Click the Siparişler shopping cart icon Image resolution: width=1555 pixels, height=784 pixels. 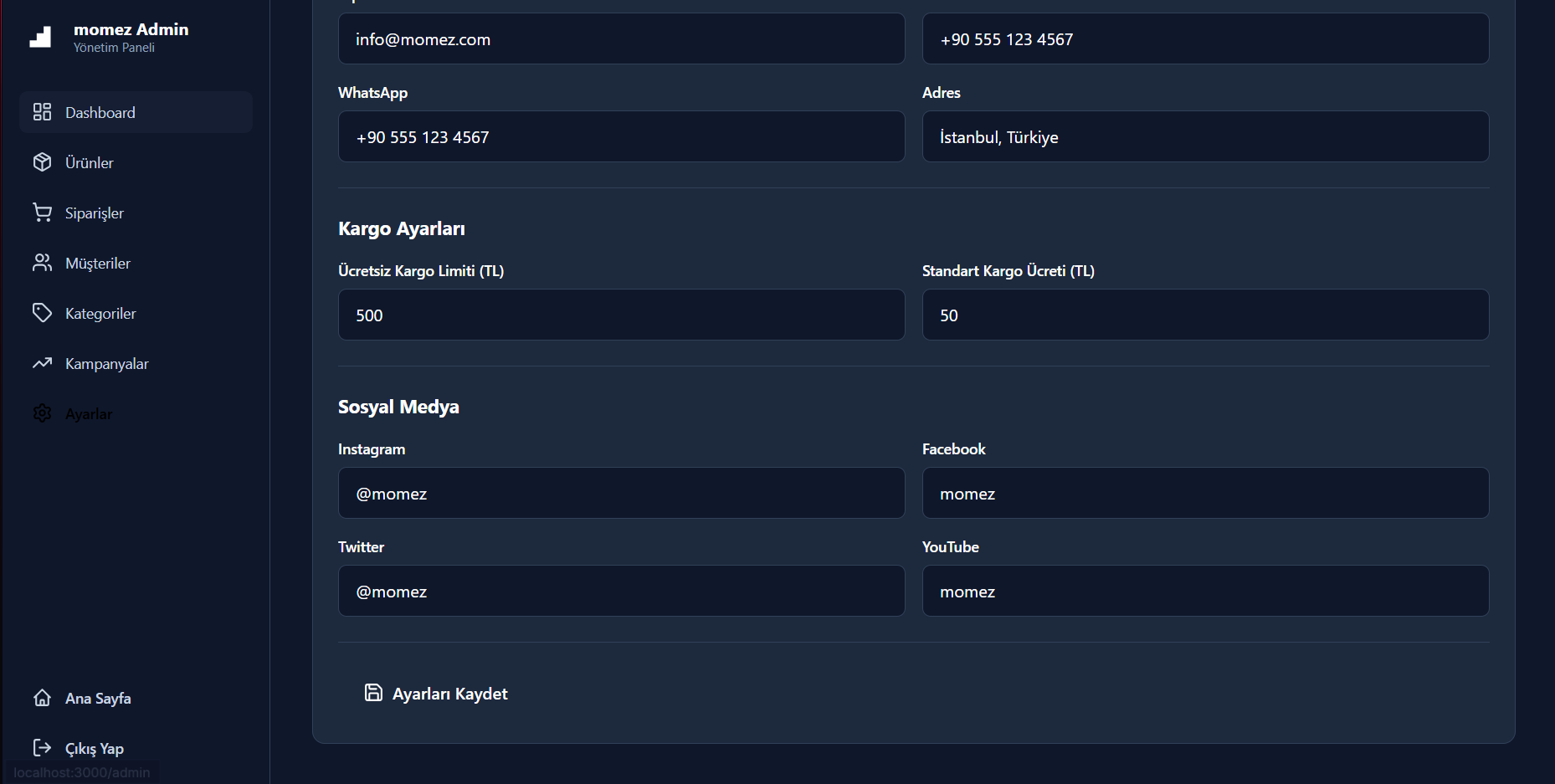[x=42, y=213]
